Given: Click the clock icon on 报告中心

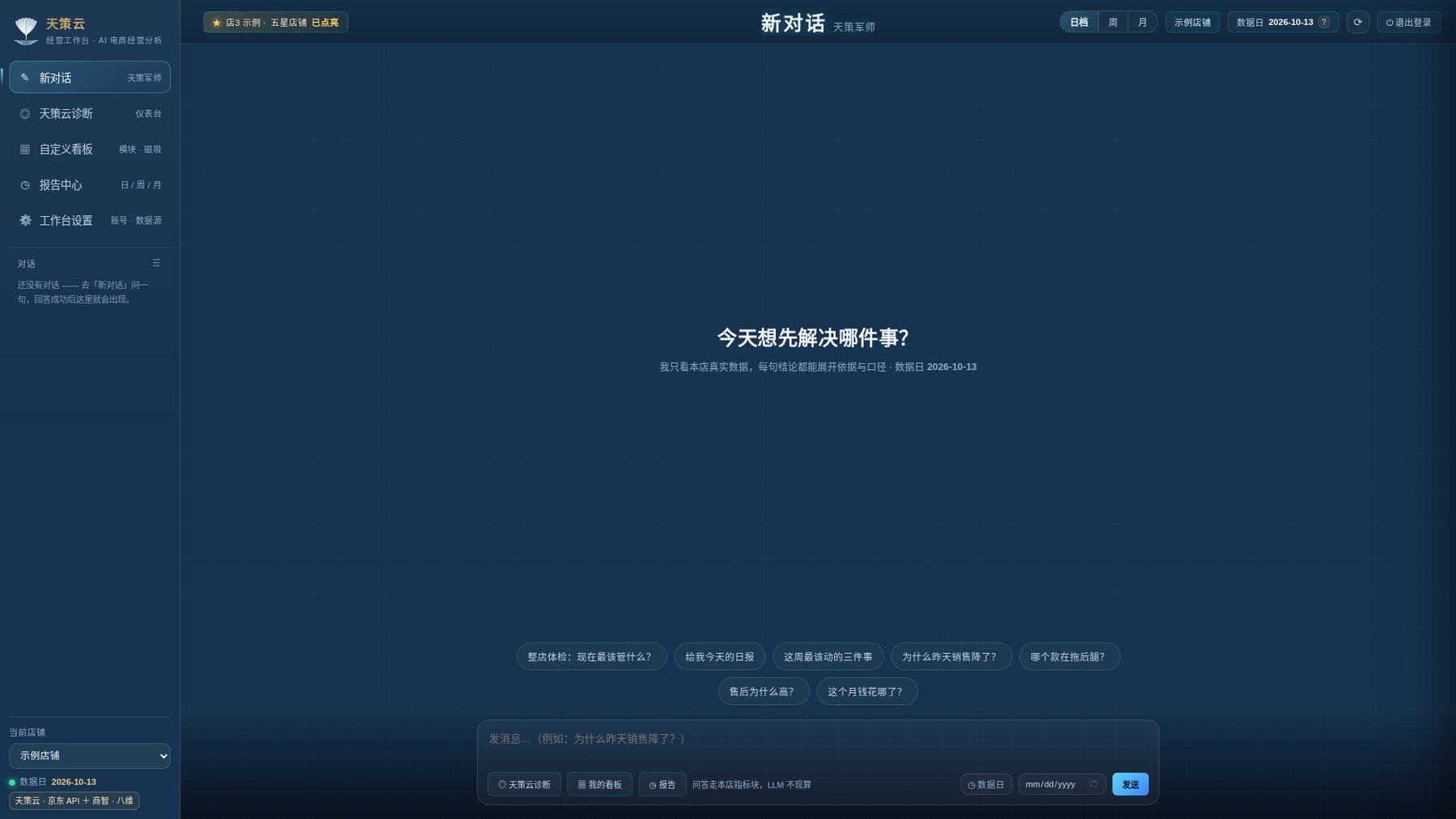Looking at the screenshot, I should point(25,185).
